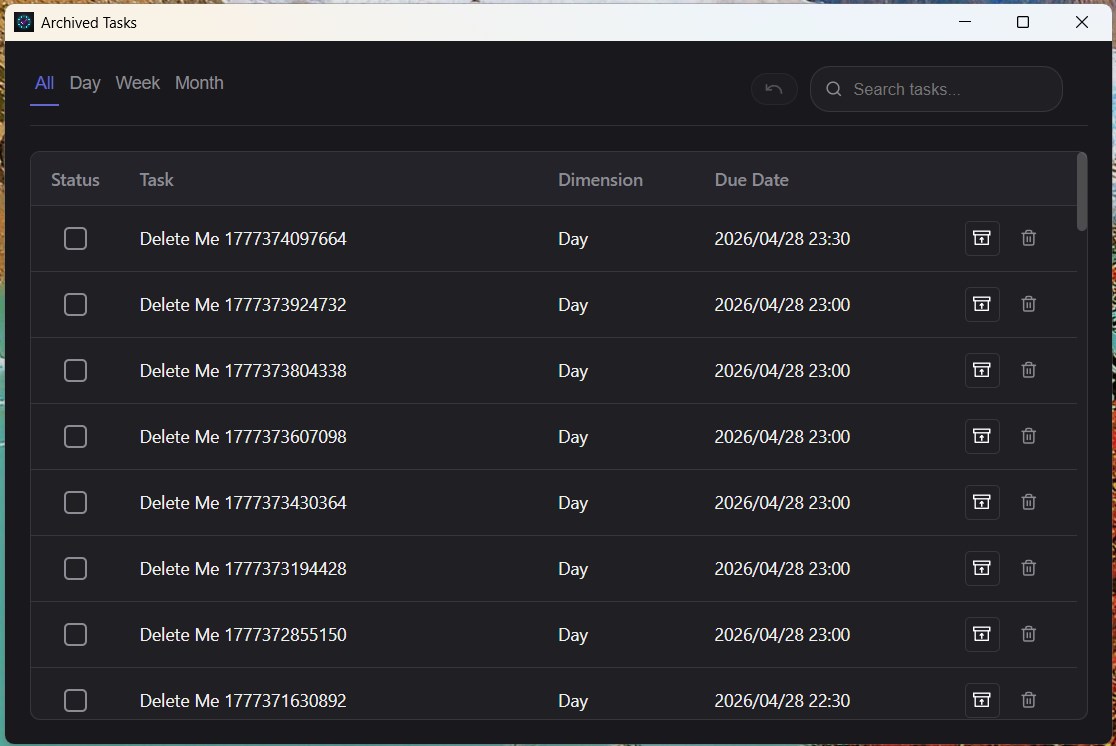Mark Delete Me 1777373804338 as done

[x=75, y=370]
